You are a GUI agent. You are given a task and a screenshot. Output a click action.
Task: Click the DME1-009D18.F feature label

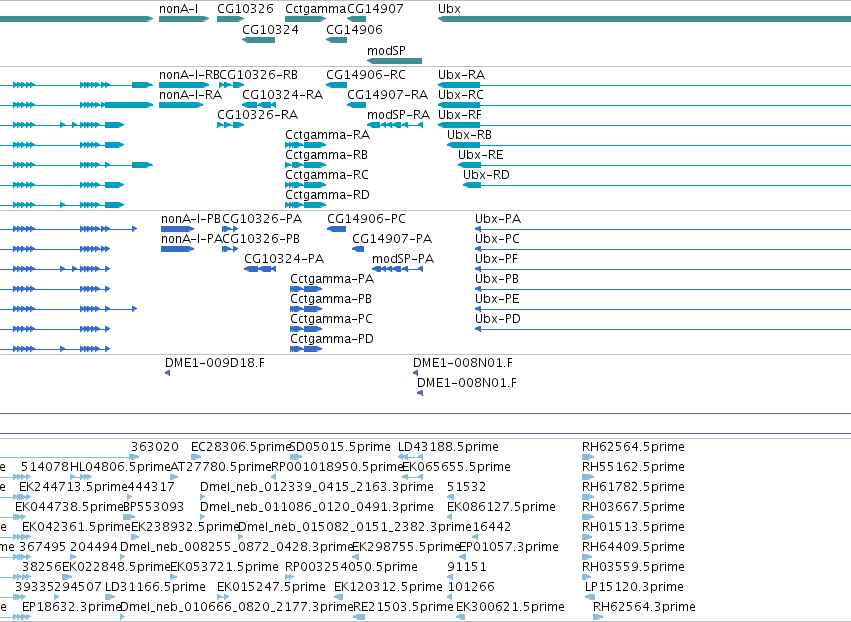pyautogui.click(x=215, y=363)
